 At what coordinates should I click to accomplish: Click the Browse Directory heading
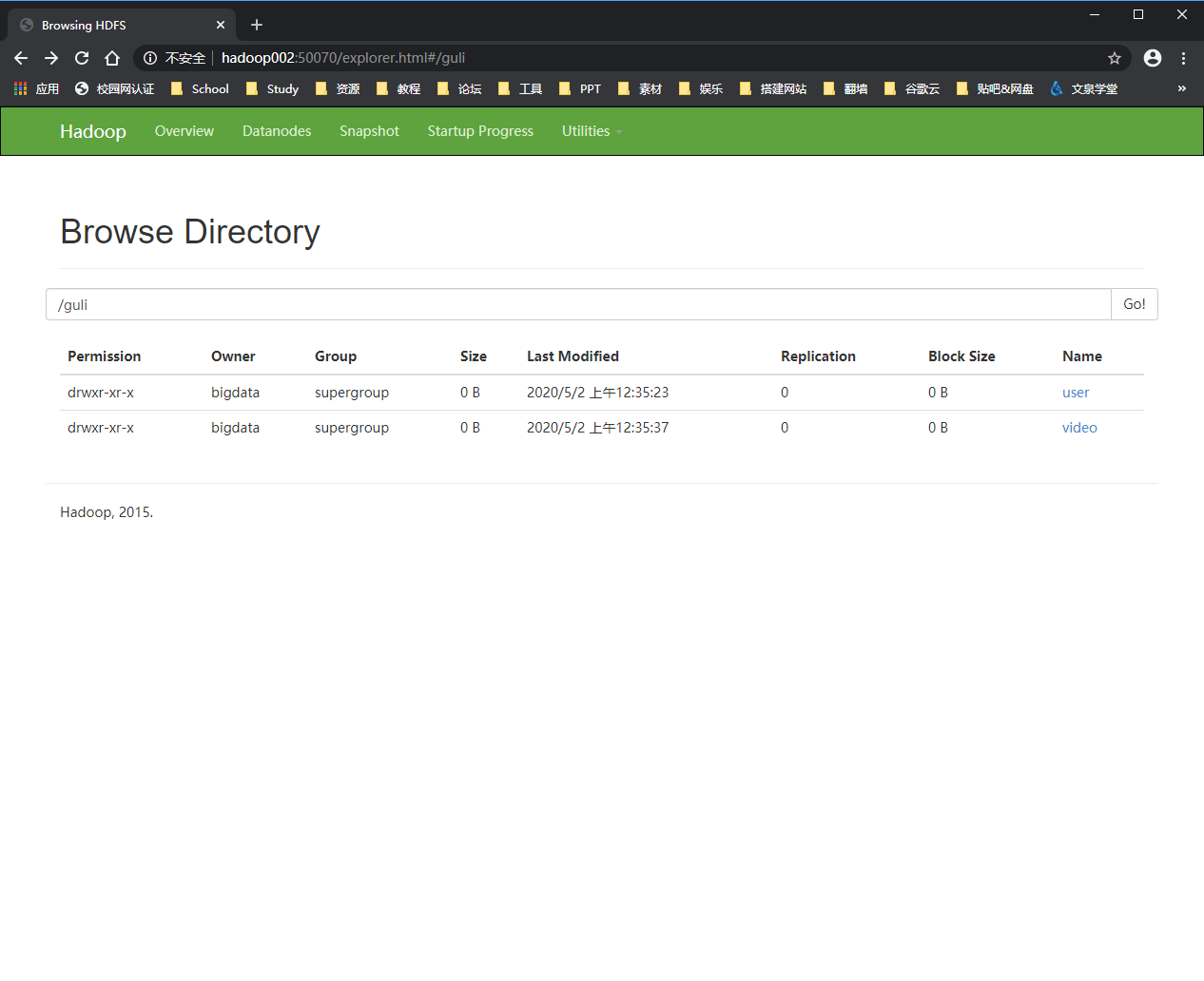[190, 232]
